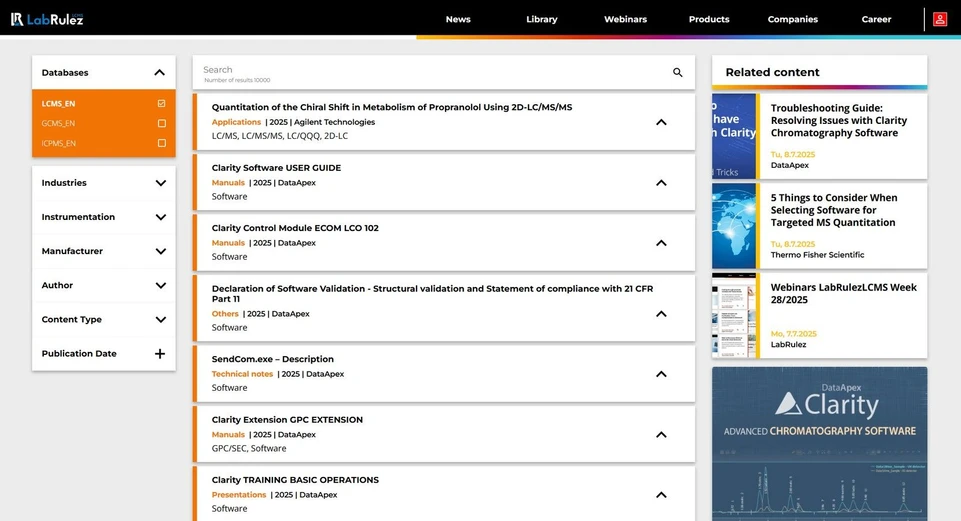The width and height of the screenshot is (961, 521).
Task: Click the globe thumbnail for MS Quantitation
Action: (735, 226)
